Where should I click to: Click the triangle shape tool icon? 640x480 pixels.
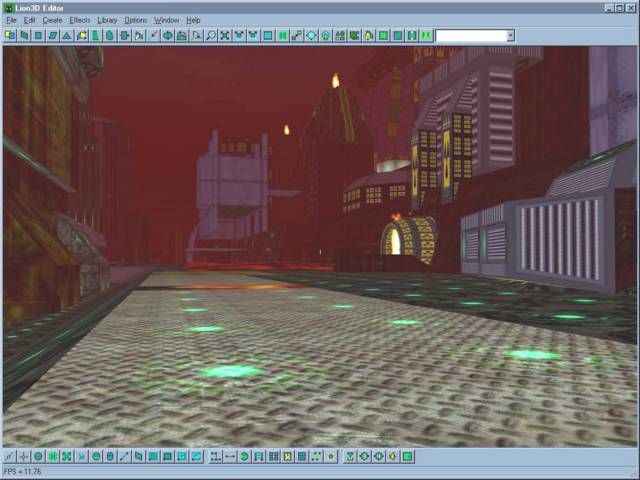(67, 36)
